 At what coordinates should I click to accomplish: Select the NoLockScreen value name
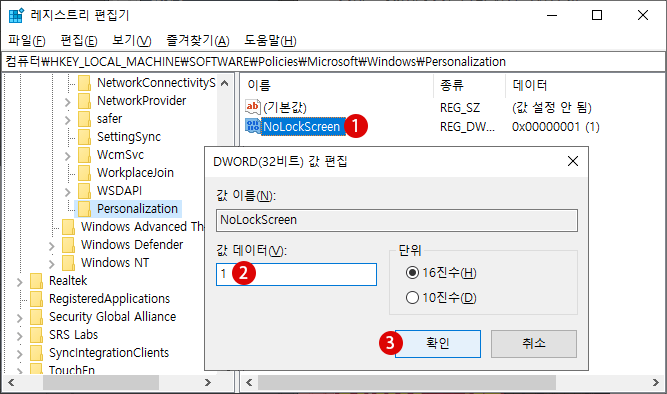tap(302, 126)
